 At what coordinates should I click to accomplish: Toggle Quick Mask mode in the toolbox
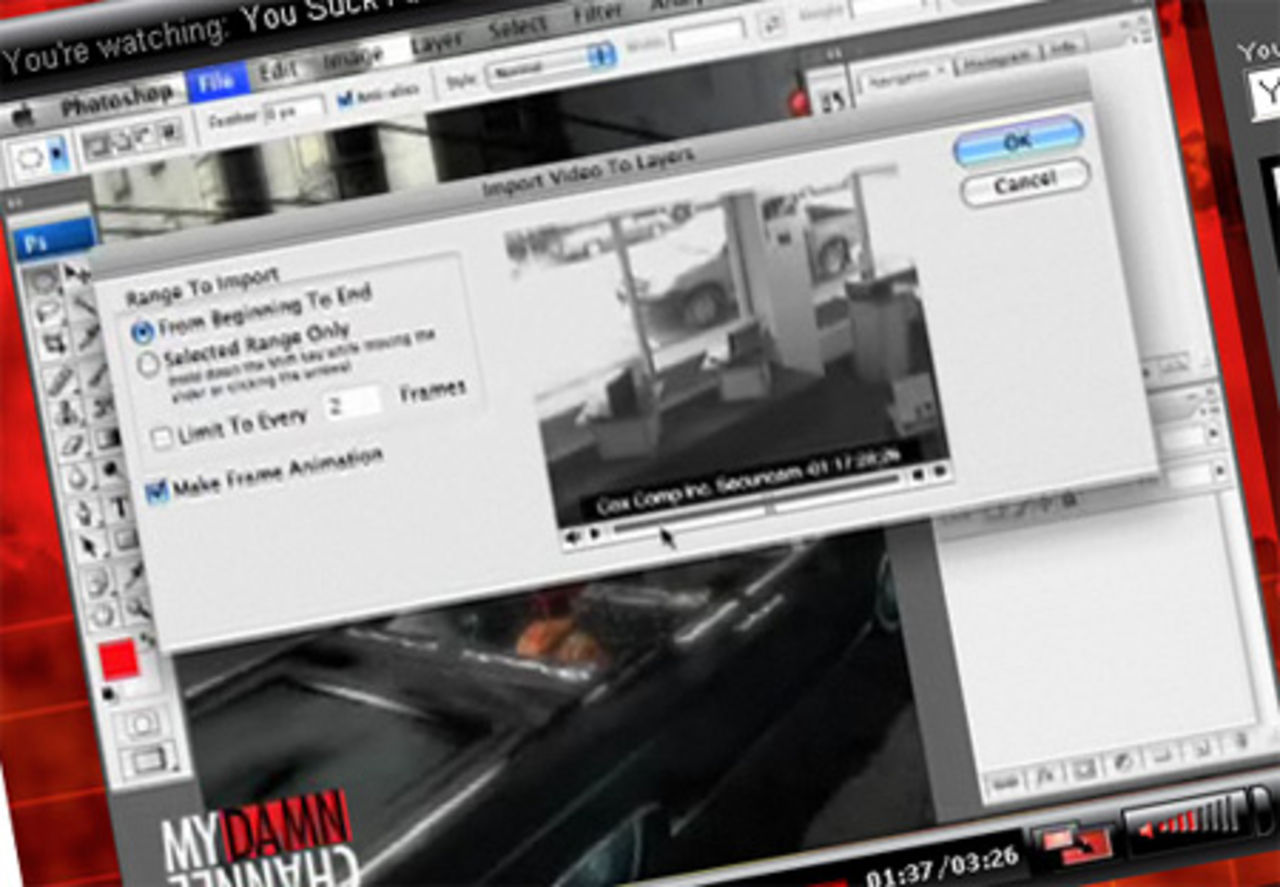coord(141,722)
